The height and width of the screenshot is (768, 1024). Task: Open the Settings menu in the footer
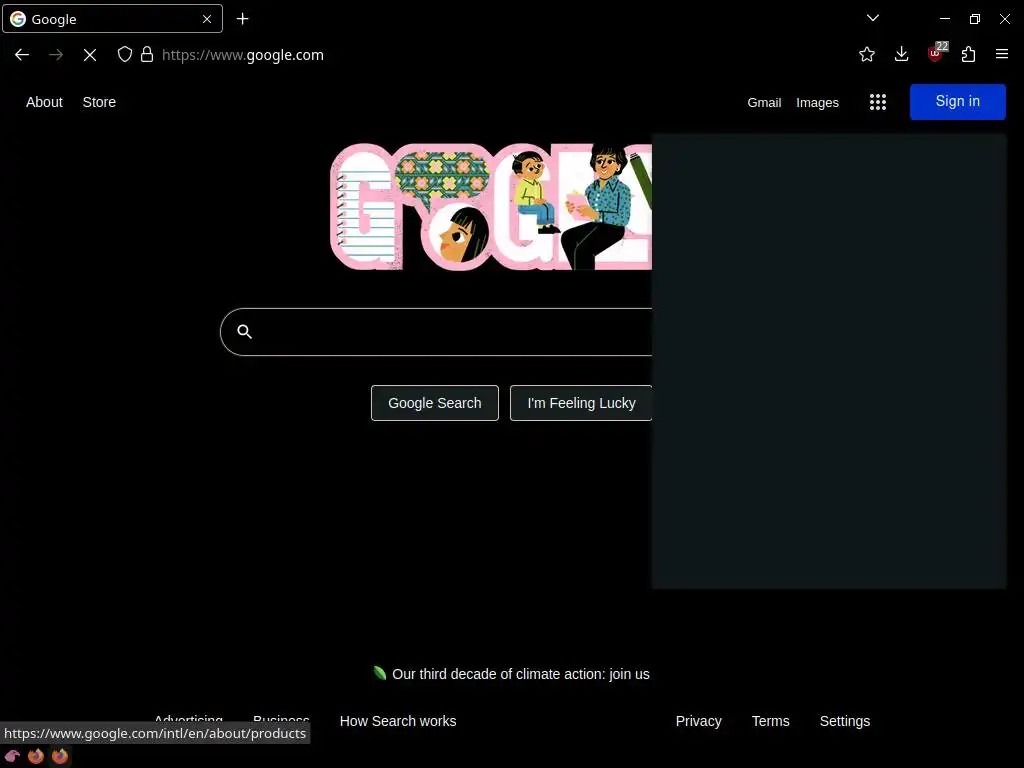[x=844, y=721]
